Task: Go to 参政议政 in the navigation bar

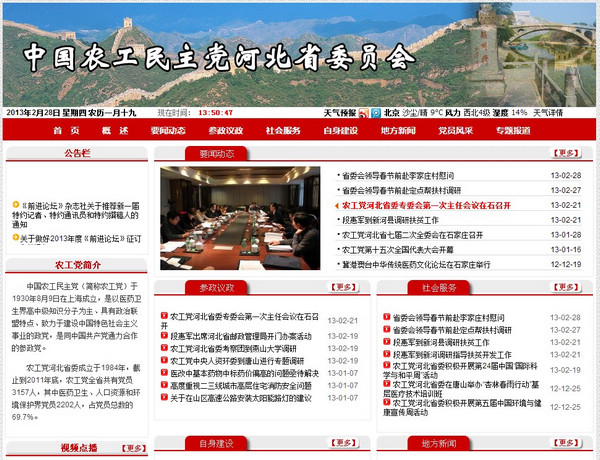Action: [x=226, y=131]
